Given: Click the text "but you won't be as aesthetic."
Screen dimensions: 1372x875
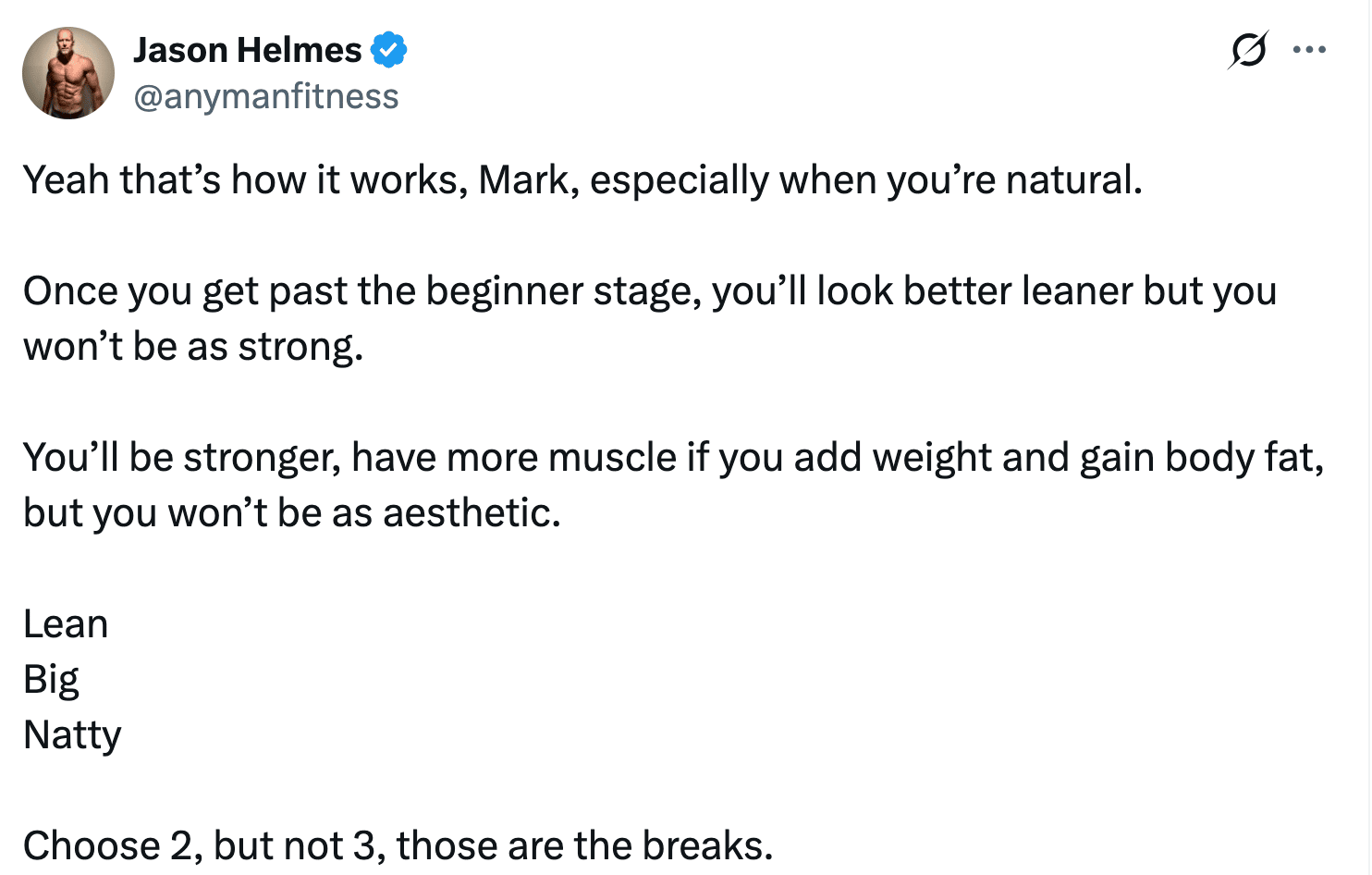Looking at the screenshot, I should pos(292,513).
